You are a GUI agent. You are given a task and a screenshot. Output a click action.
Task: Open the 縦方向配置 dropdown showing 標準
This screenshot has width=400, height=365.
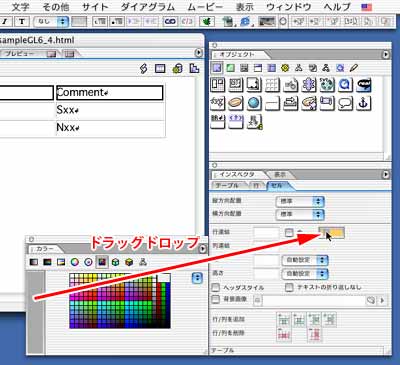click(x=300, y=201)
